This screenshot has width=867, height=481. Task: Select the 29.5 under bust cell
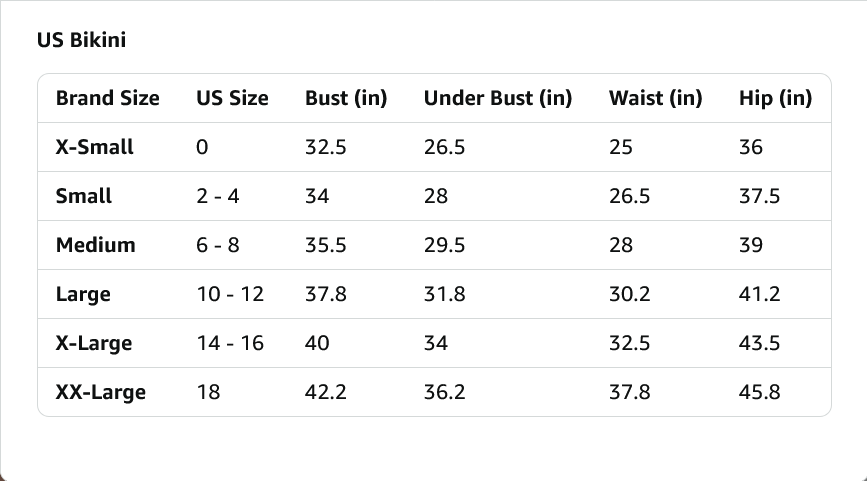[x=445, y=245]
